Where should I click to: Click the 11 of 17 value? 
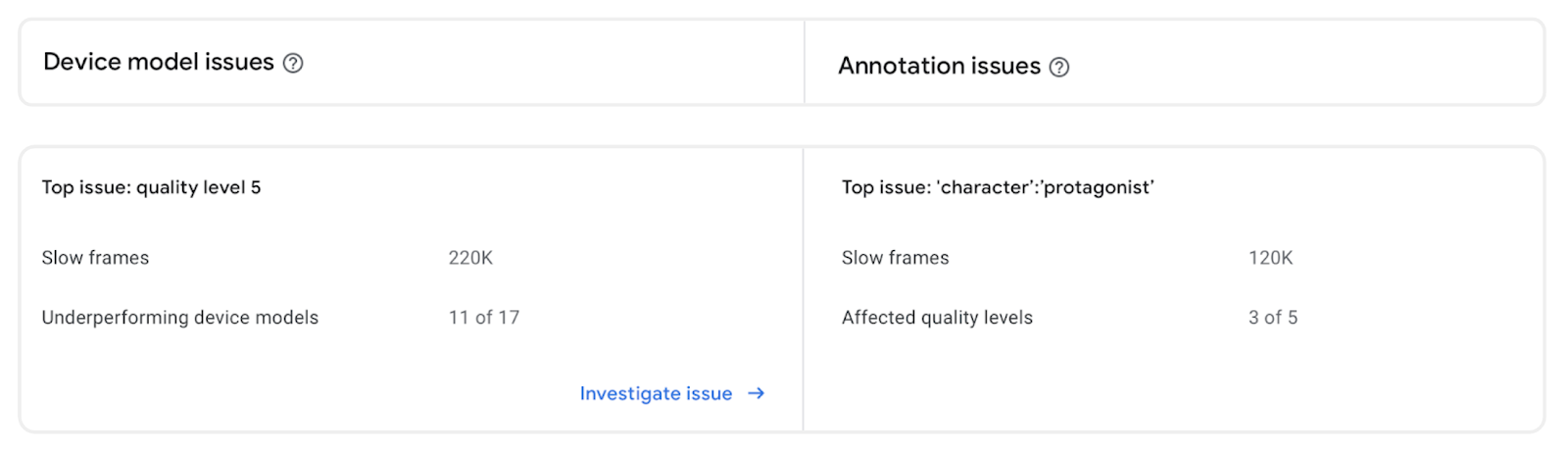click(x=484, y=318)
